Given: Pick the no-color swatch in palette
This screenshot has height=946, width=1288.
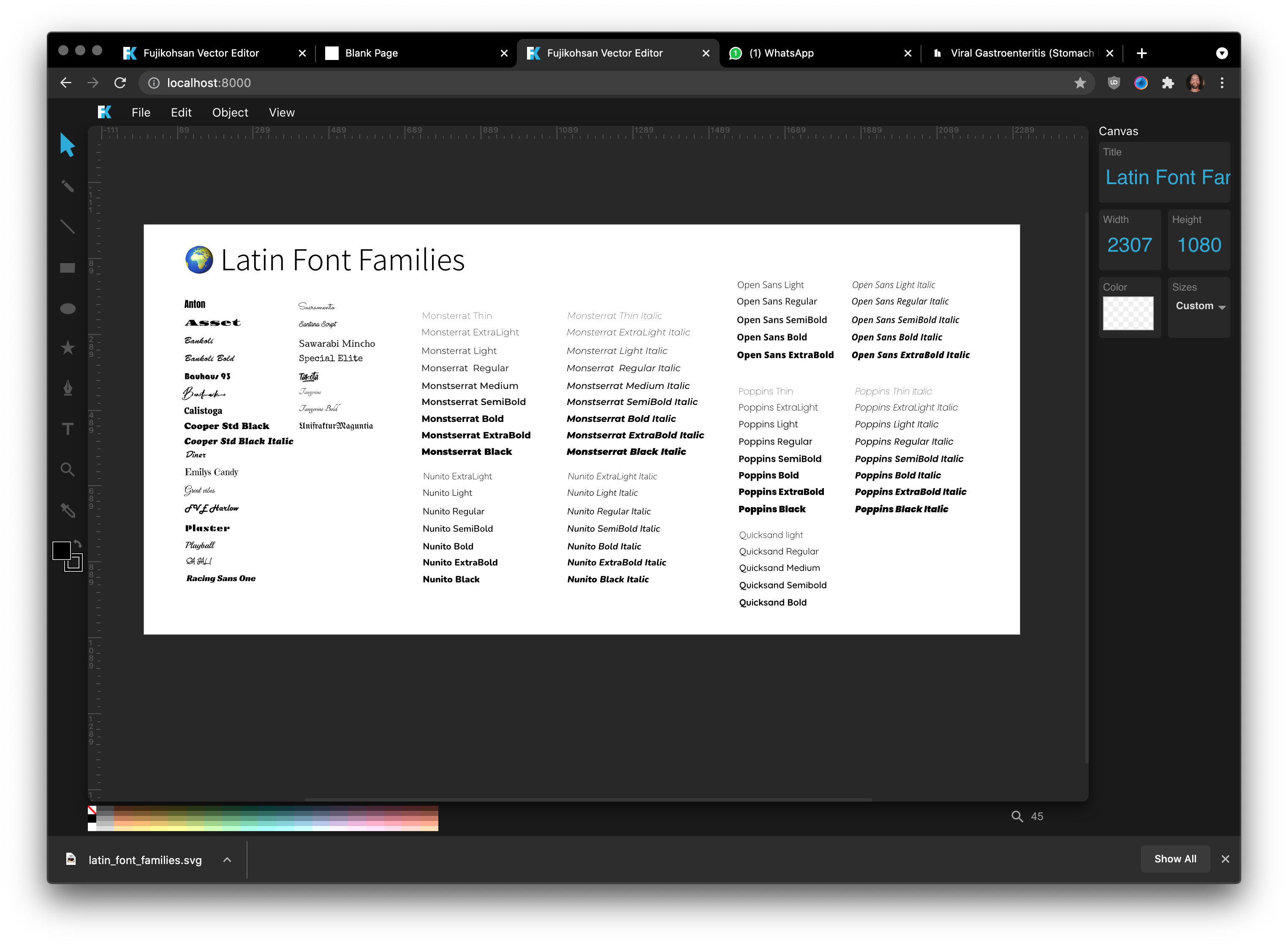Looking at the screenshot, I should click(92, 810).
